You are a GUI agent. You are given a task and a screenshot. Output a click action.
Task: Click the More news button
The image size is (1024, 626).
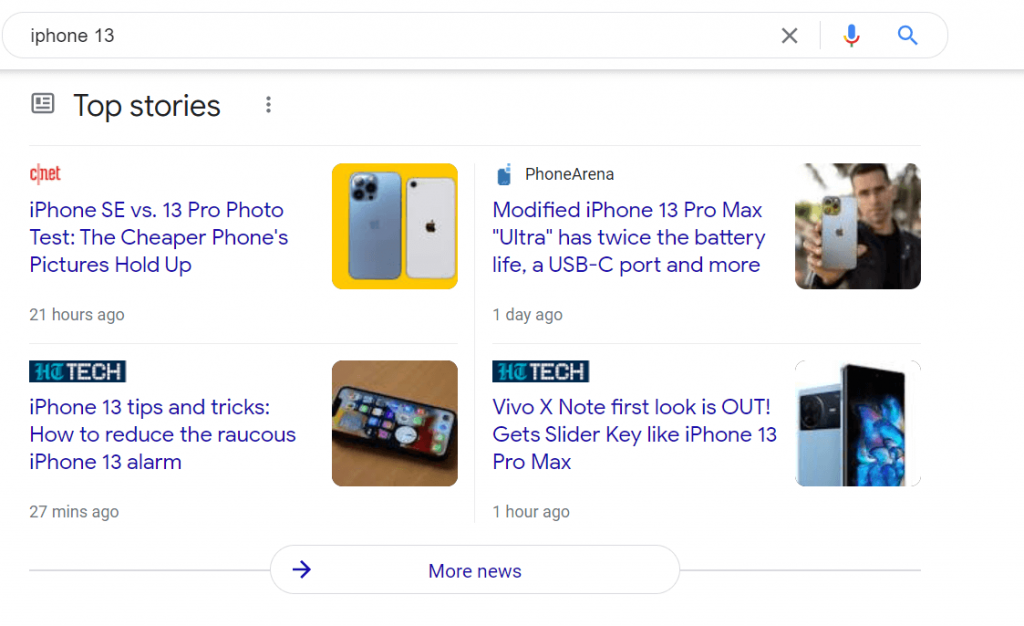[475, 570]
